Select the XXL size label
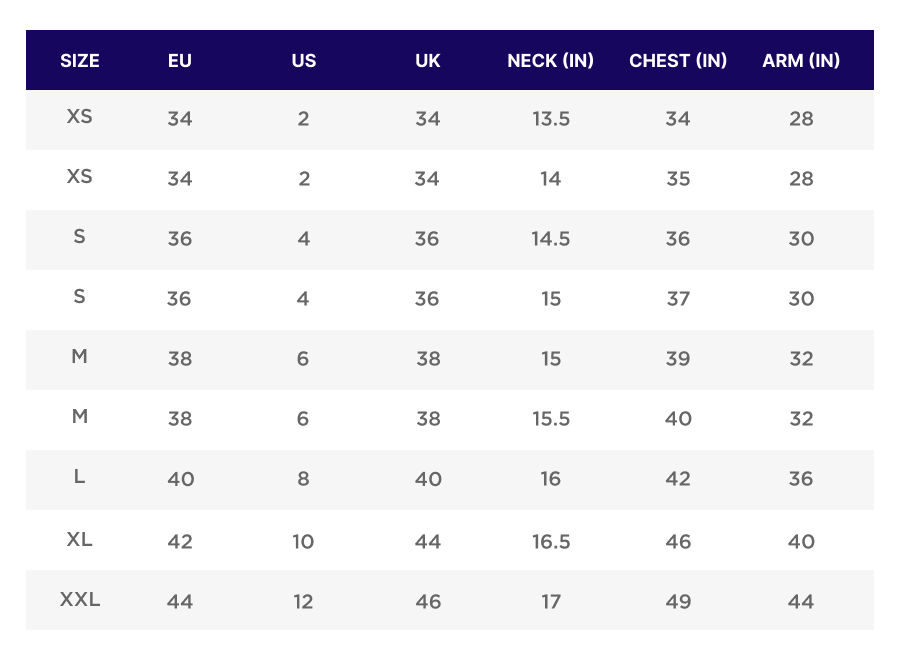The width and height of the screenshot is (900, 660). coord(80,600)
